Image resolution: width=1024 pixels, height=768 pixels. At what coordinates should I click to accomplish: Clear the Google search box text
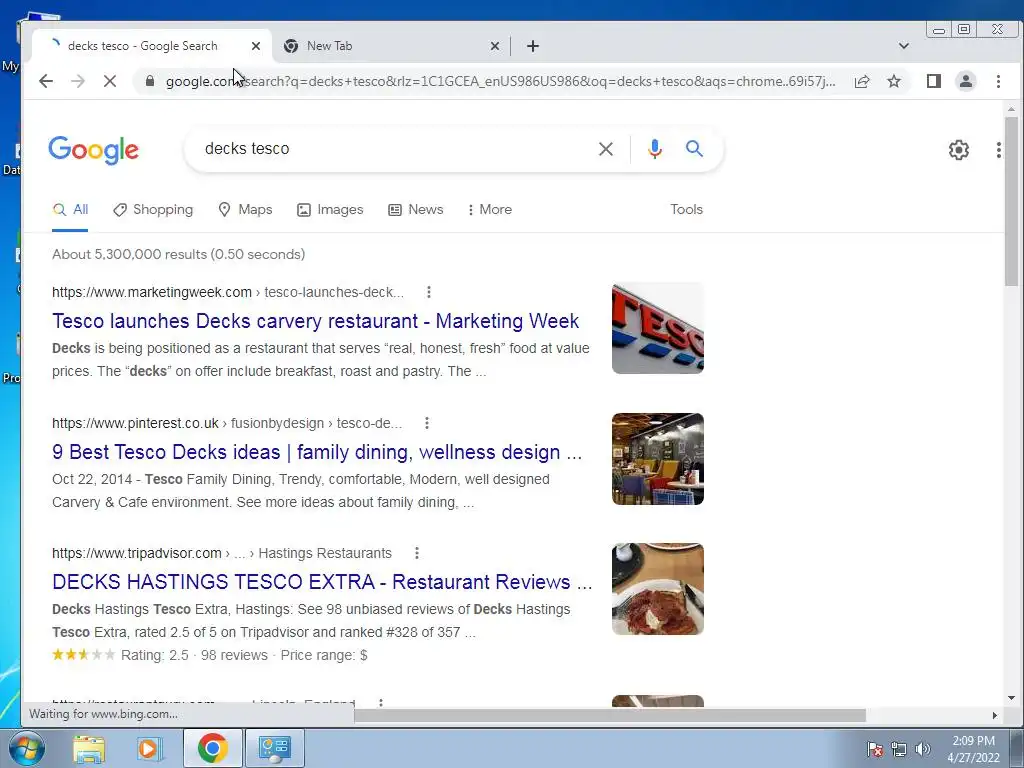point(605,149)
